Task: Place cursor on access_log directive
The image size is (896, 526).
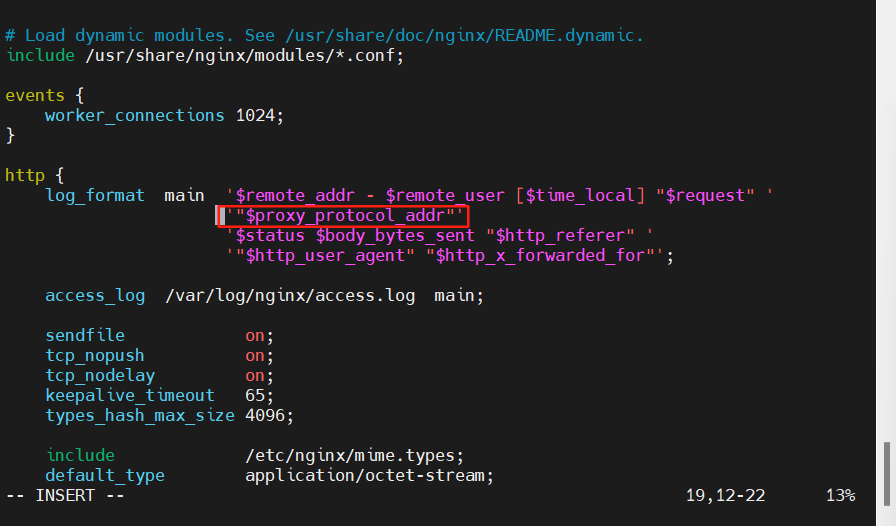Action: pyautogui.click(x=95, y=296)
